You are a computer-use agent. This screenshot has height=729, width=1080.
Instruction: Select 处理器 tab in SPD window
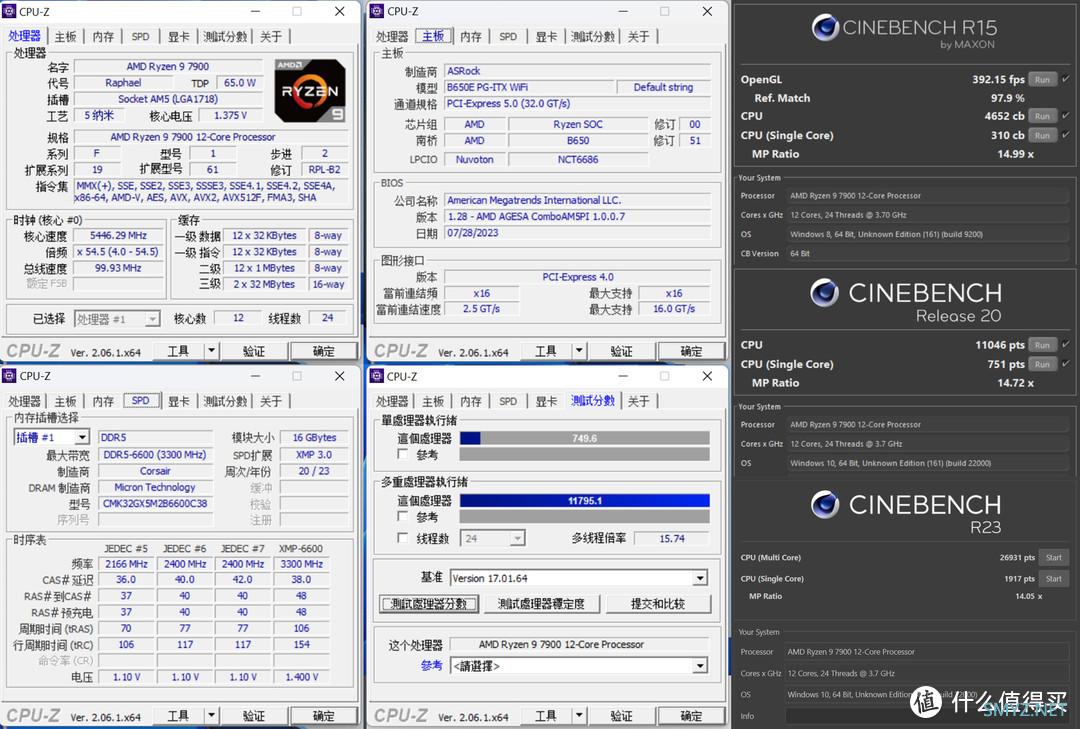pos(25,401)
